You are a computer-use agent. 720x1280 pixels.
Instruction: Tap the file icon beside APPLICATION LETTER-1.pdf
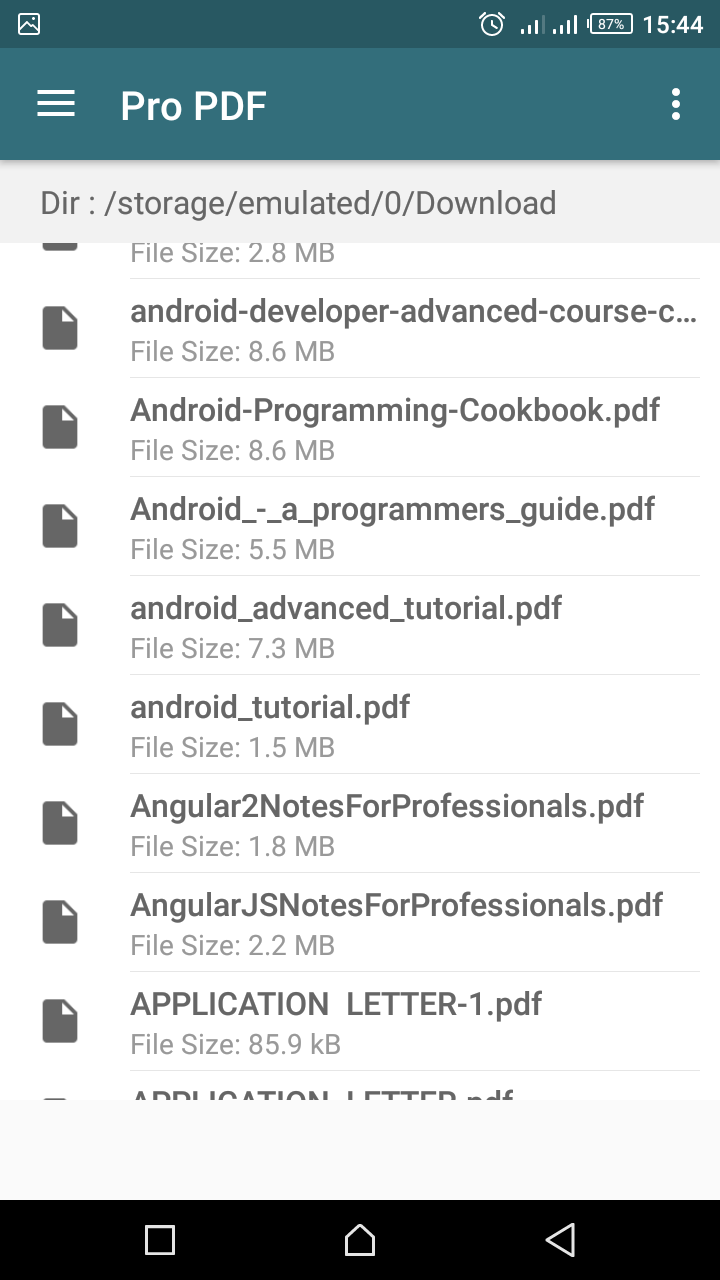(x=60, y=1021)
